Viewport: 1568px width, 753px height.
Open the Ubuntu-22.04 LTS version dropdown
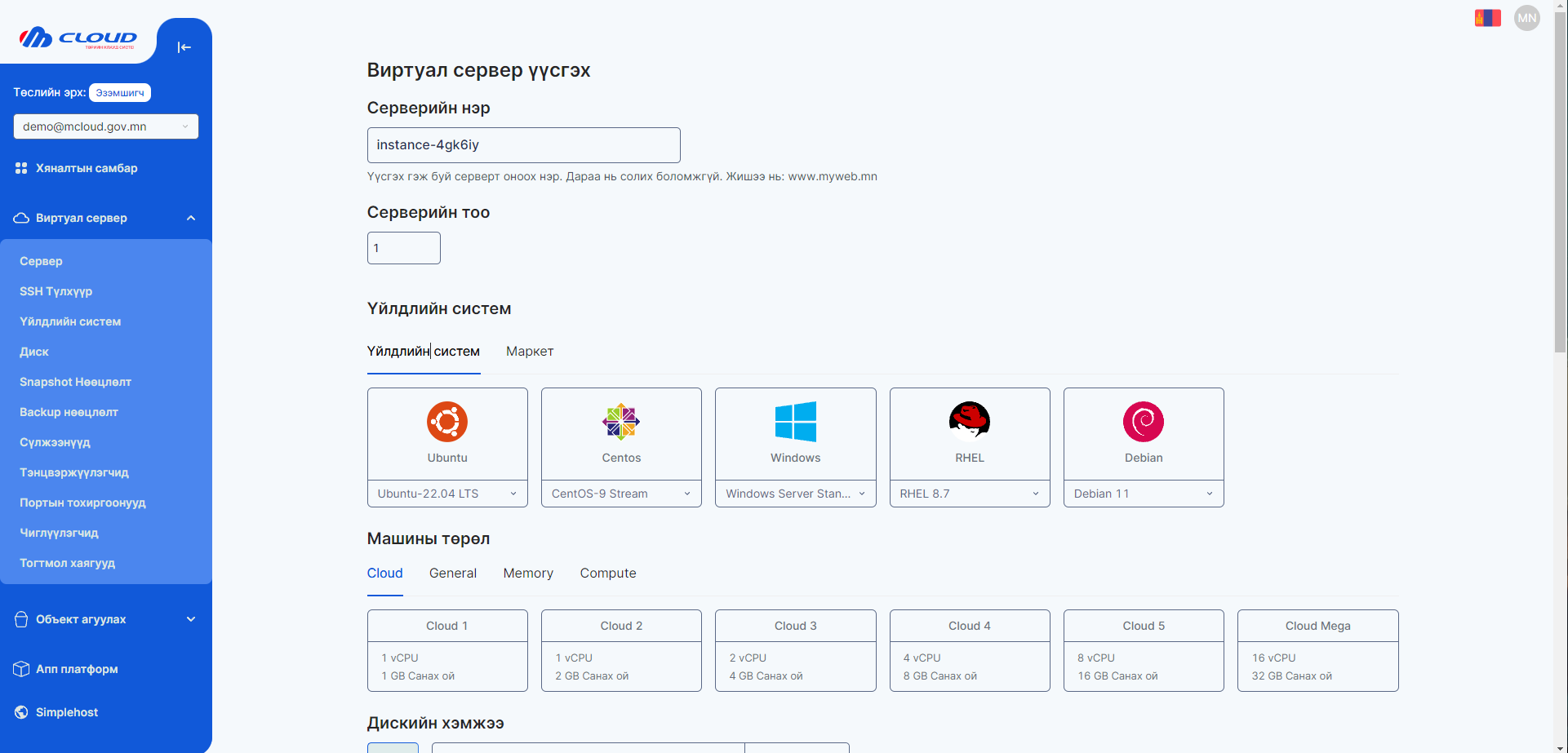point(447,494)
